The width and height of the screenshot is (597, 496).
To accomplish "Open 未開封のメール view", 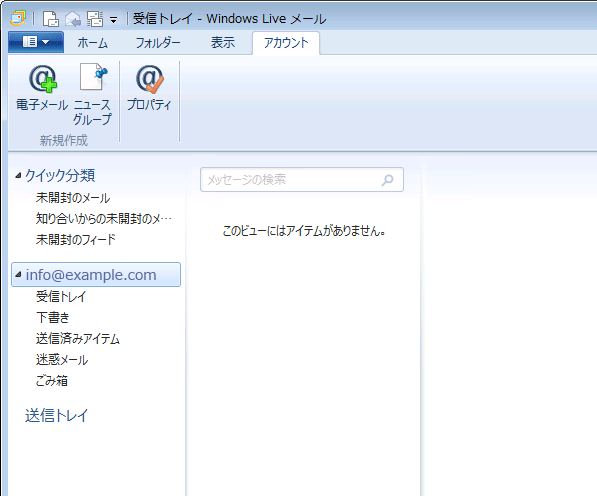I will pyautogui.click(x=73, y=198).
